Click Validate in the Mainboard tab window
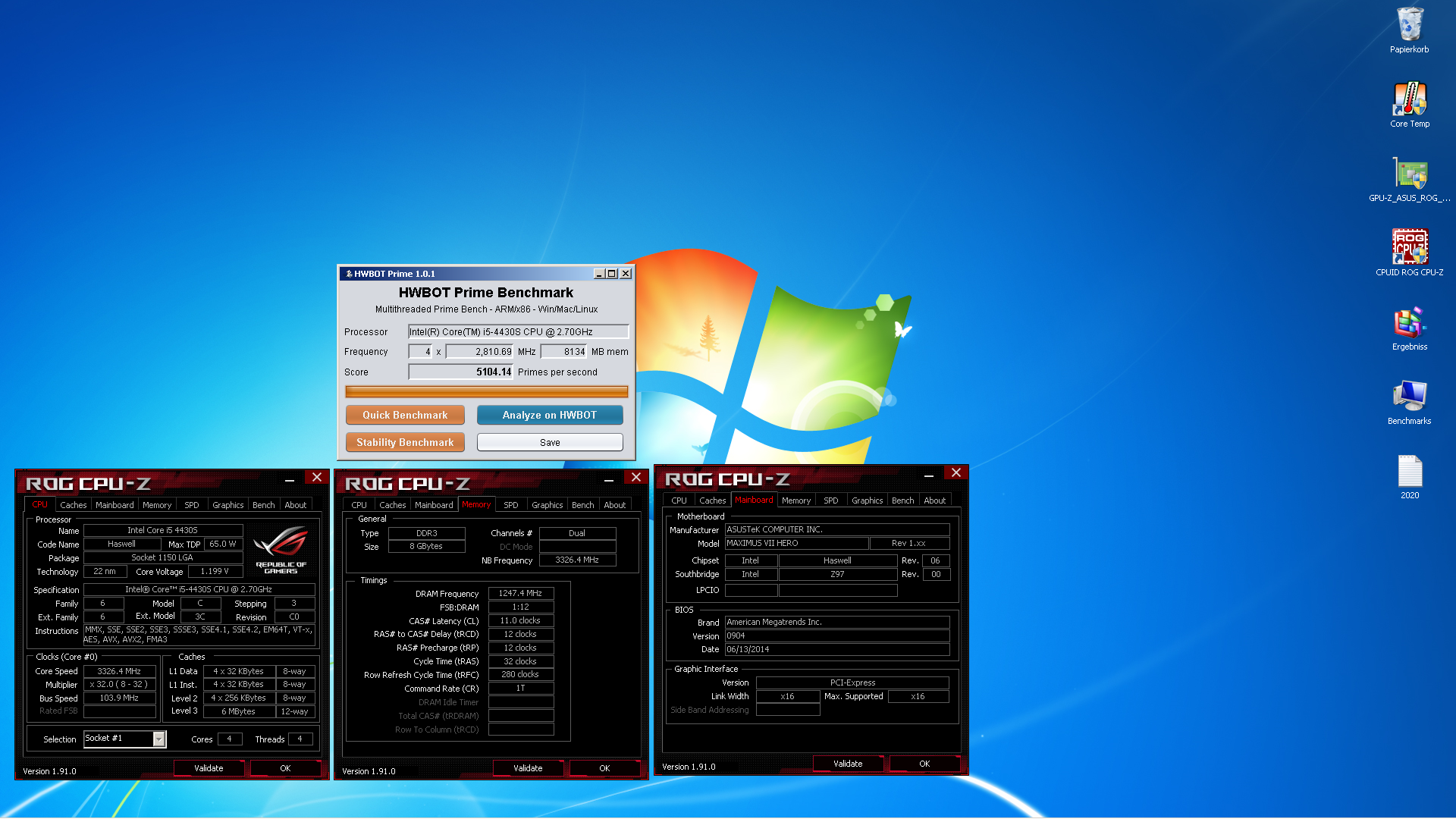Screen dimensions: 1456x819 [848, 764]
